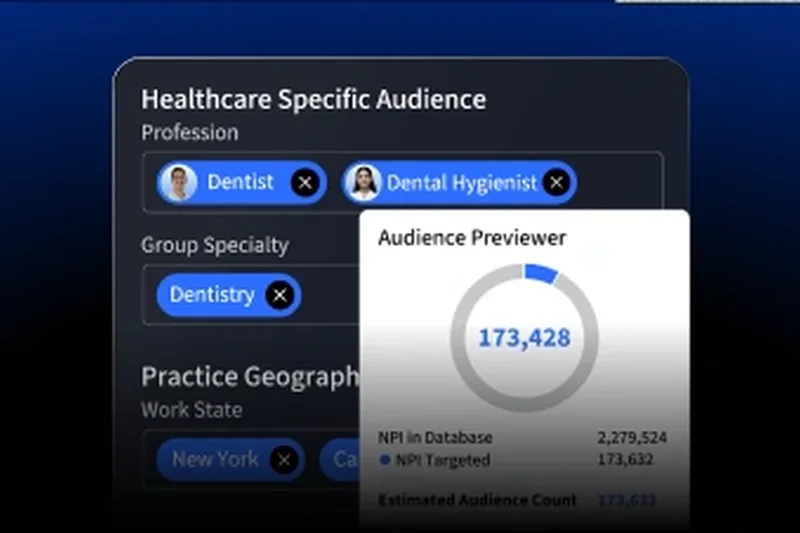The width and height of the screenshot is (800, 533).
Task: Select the Dentist chip label
Action: pos(240,183)
